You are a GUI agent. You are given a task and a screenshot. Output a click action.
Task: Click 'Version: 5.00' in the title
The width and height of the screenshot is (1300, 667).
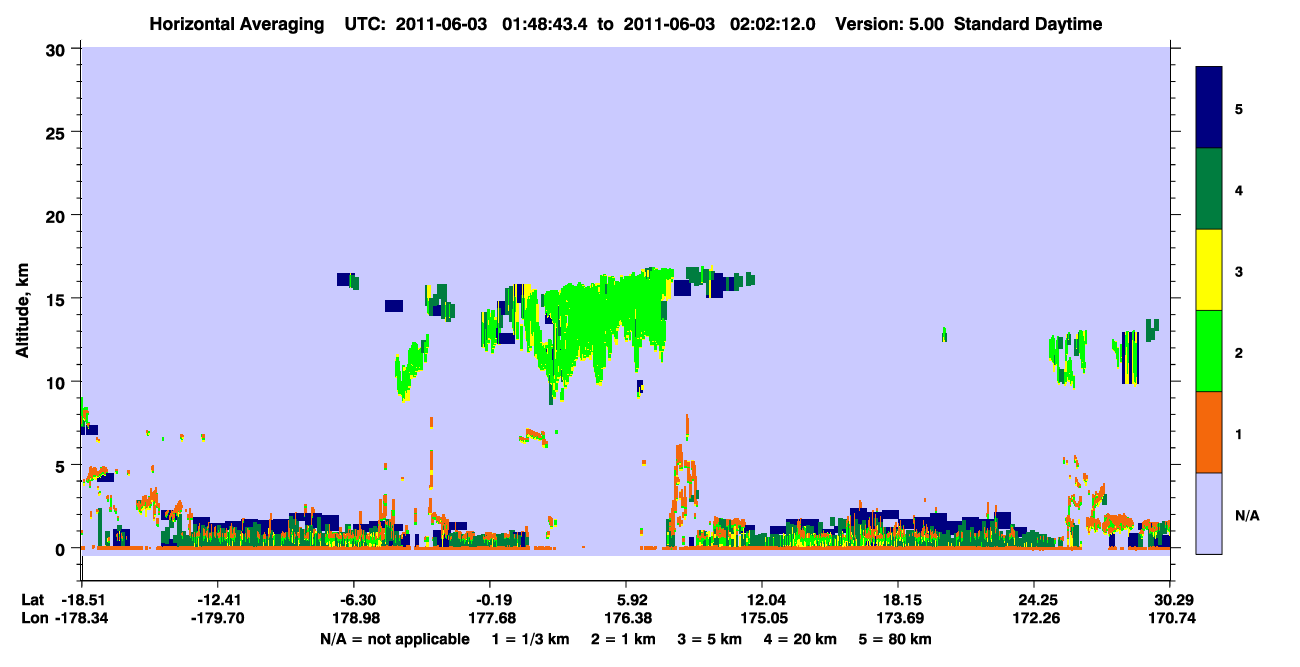pyautogui.click(x=889, y=24)
